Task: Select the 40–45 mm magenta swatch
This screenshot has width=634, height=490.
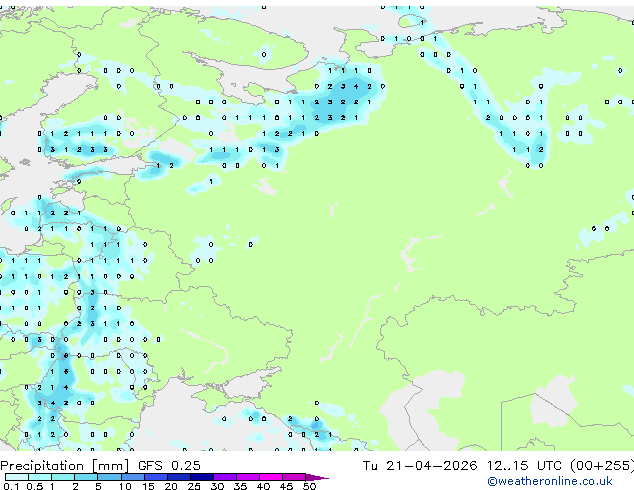Action: (x=271, y=477)
